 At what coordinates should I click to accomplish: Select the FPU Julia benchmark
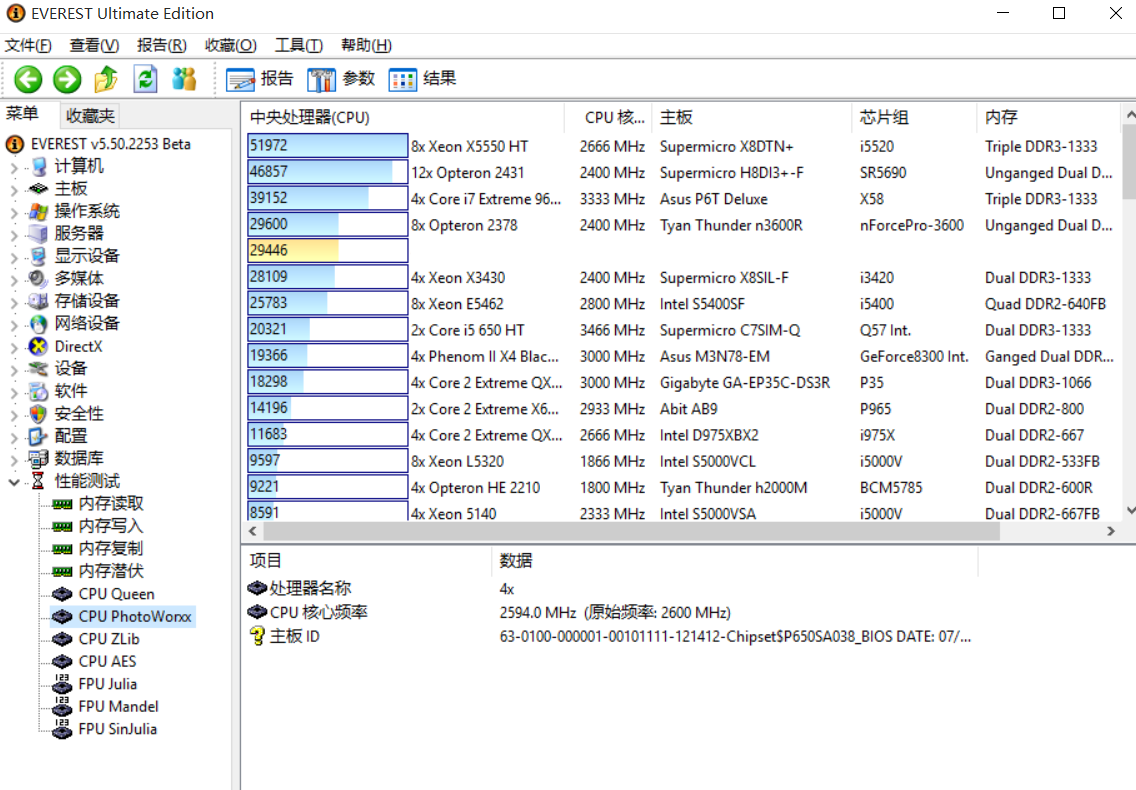point(108,684)
